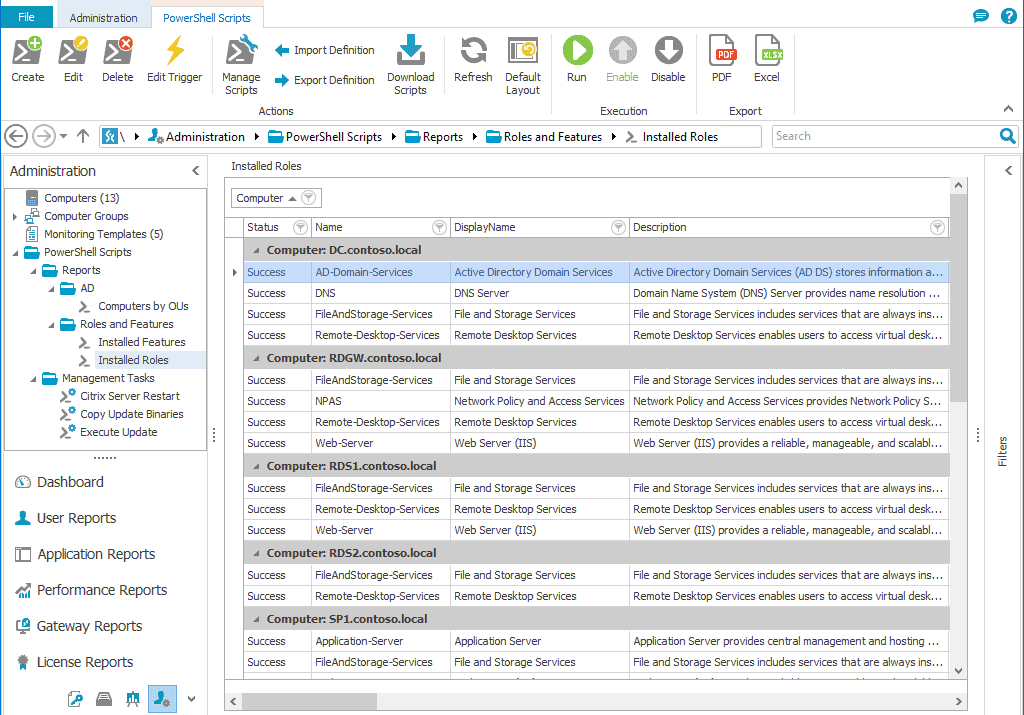Select Execute Update task

(x=118, y=432)
